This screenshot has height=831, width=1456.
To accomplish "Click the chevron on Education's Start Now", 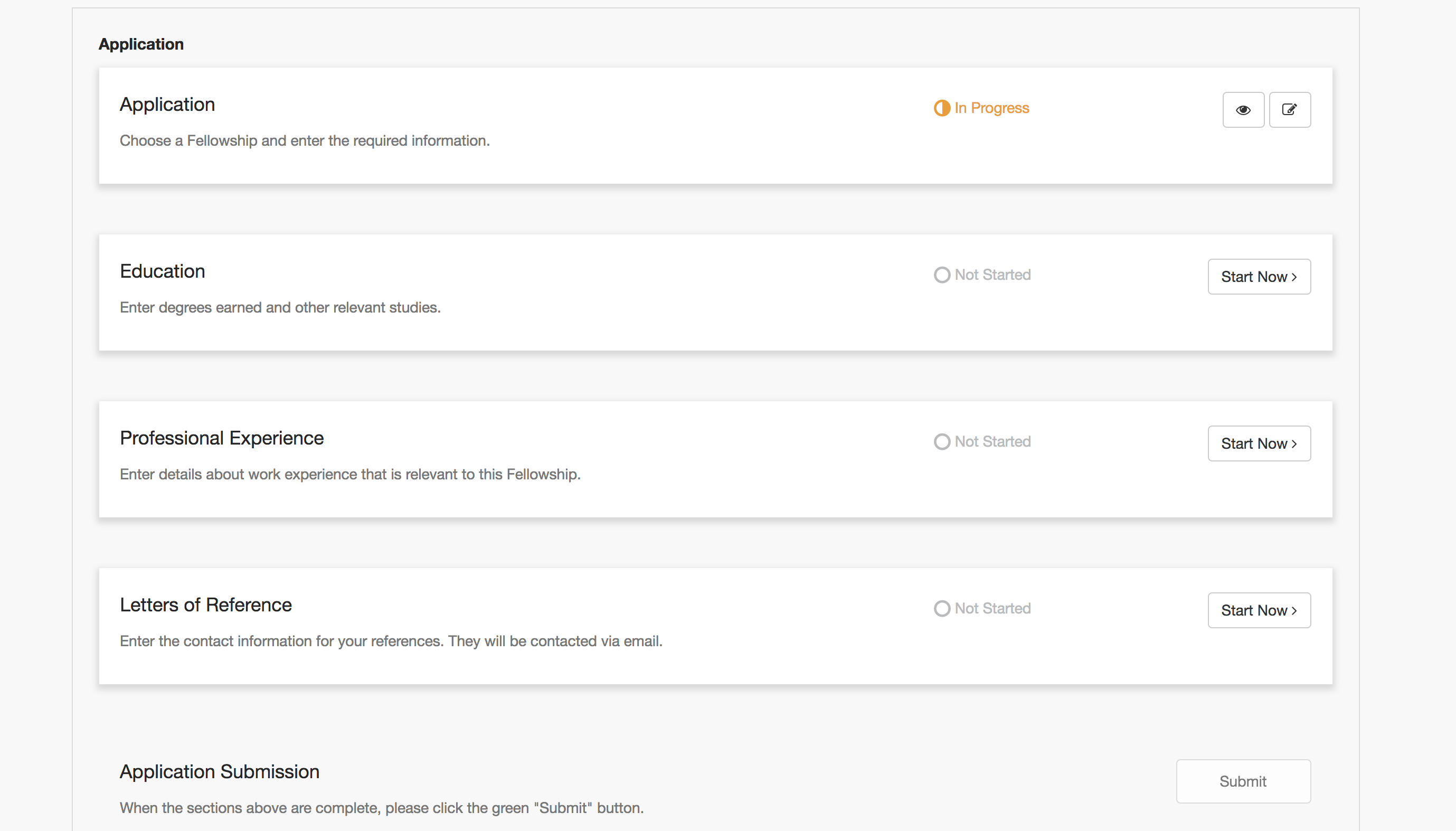I will tap(1294, 277).
